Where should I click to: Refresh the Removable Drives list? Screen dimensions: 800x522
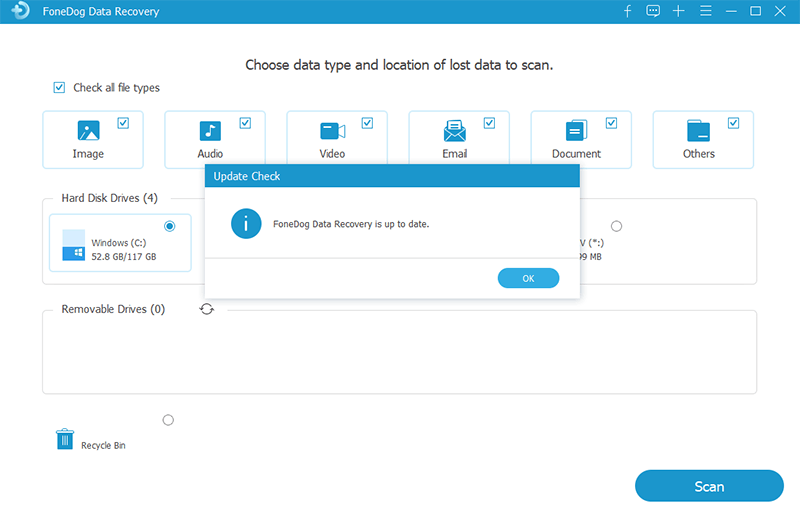coord(207,309)
